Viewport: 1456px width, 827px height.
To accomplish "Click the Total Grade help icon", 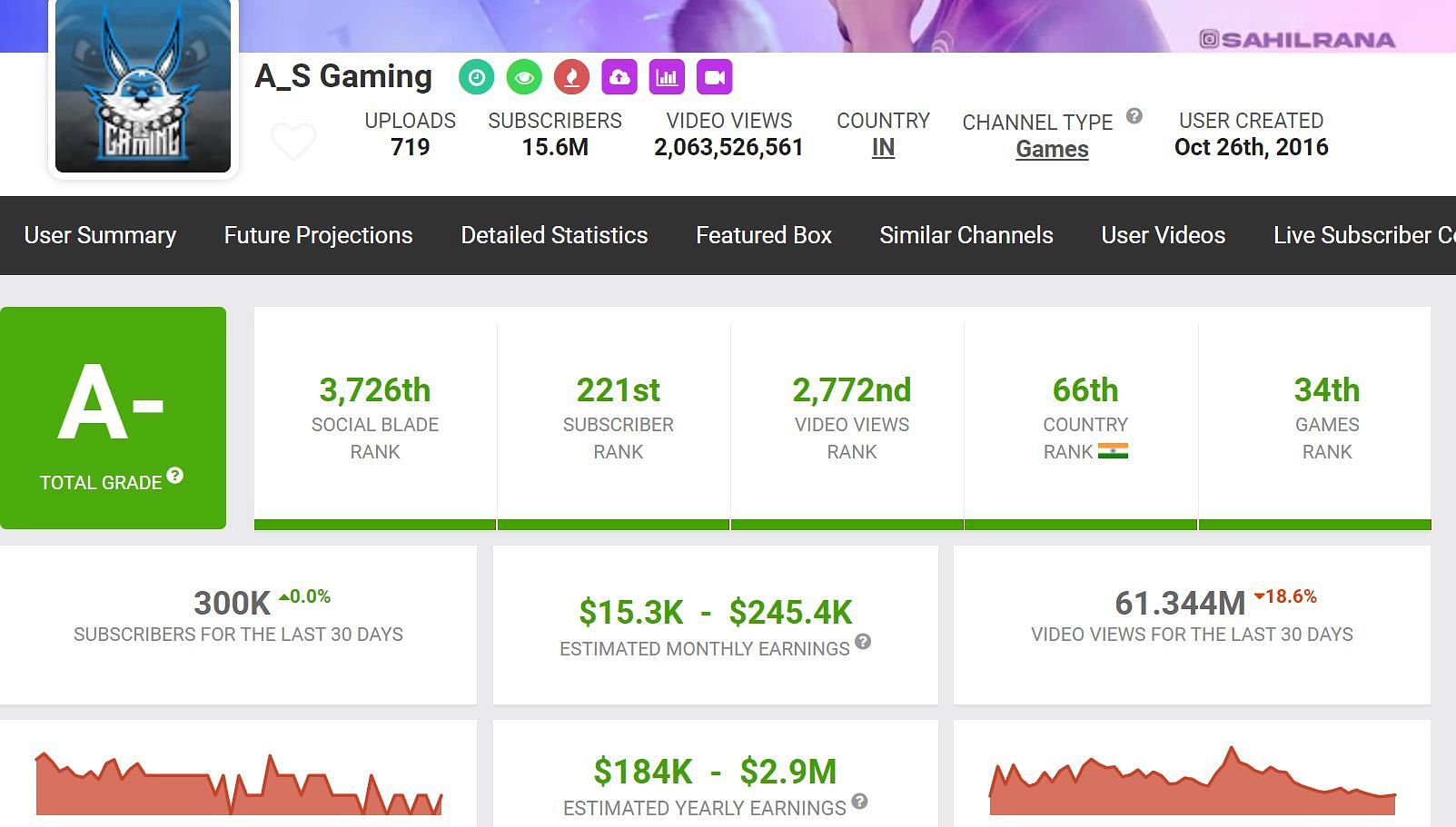I will [x=175, y=476].
